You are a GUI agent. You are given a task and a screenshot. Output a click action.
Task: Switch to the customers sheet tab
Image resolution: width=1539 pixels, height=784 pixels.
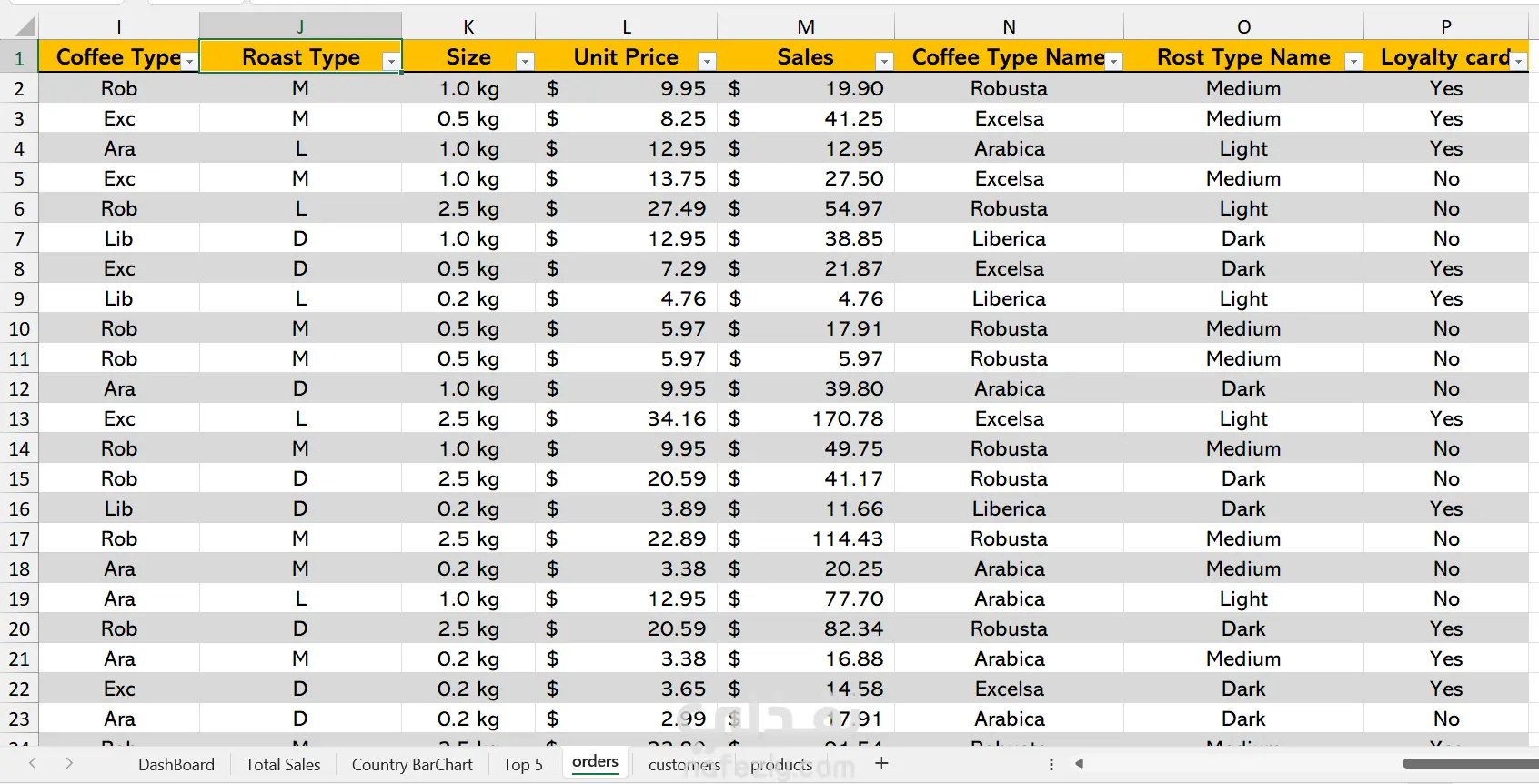pos(684,764)
